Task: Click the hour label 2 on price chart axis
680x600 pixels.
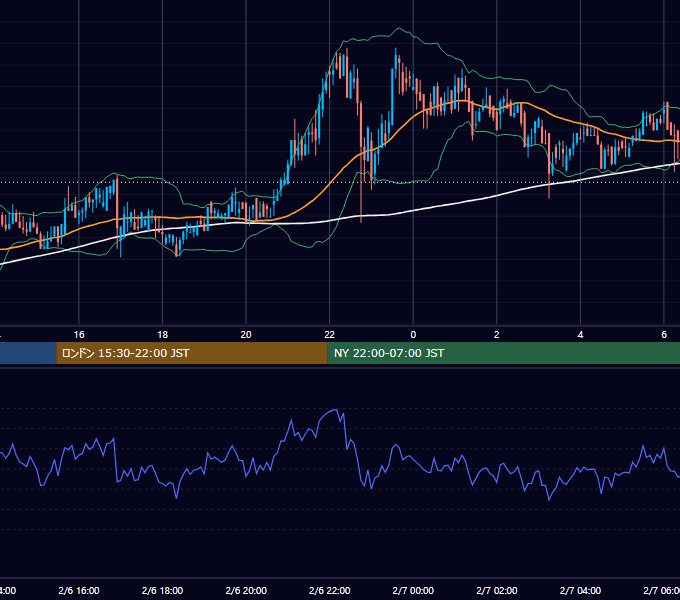Action: coord(497,335)
